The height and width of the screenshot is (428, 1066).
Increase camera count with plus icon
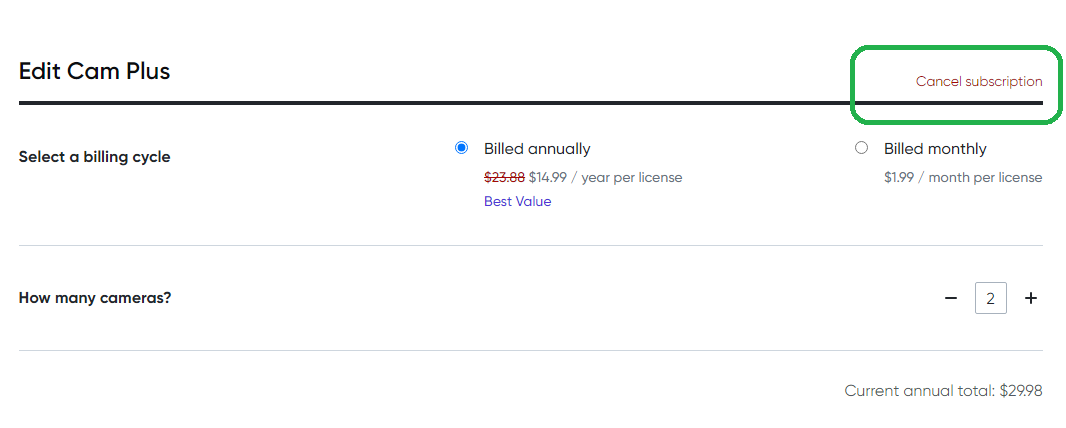point(1031,298)
